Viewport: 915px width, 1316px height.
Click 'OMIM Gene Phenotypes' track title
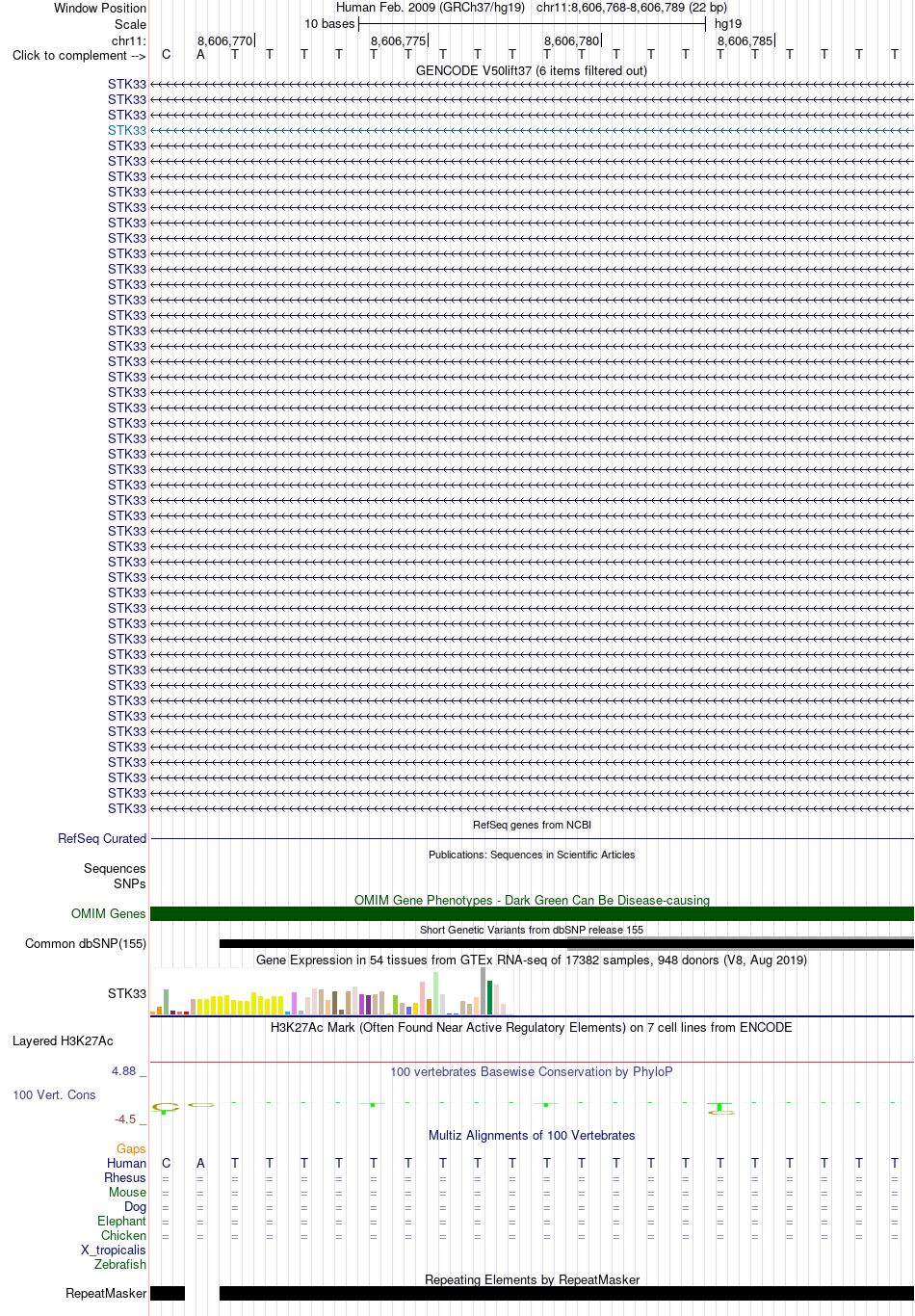click(532, 900)
